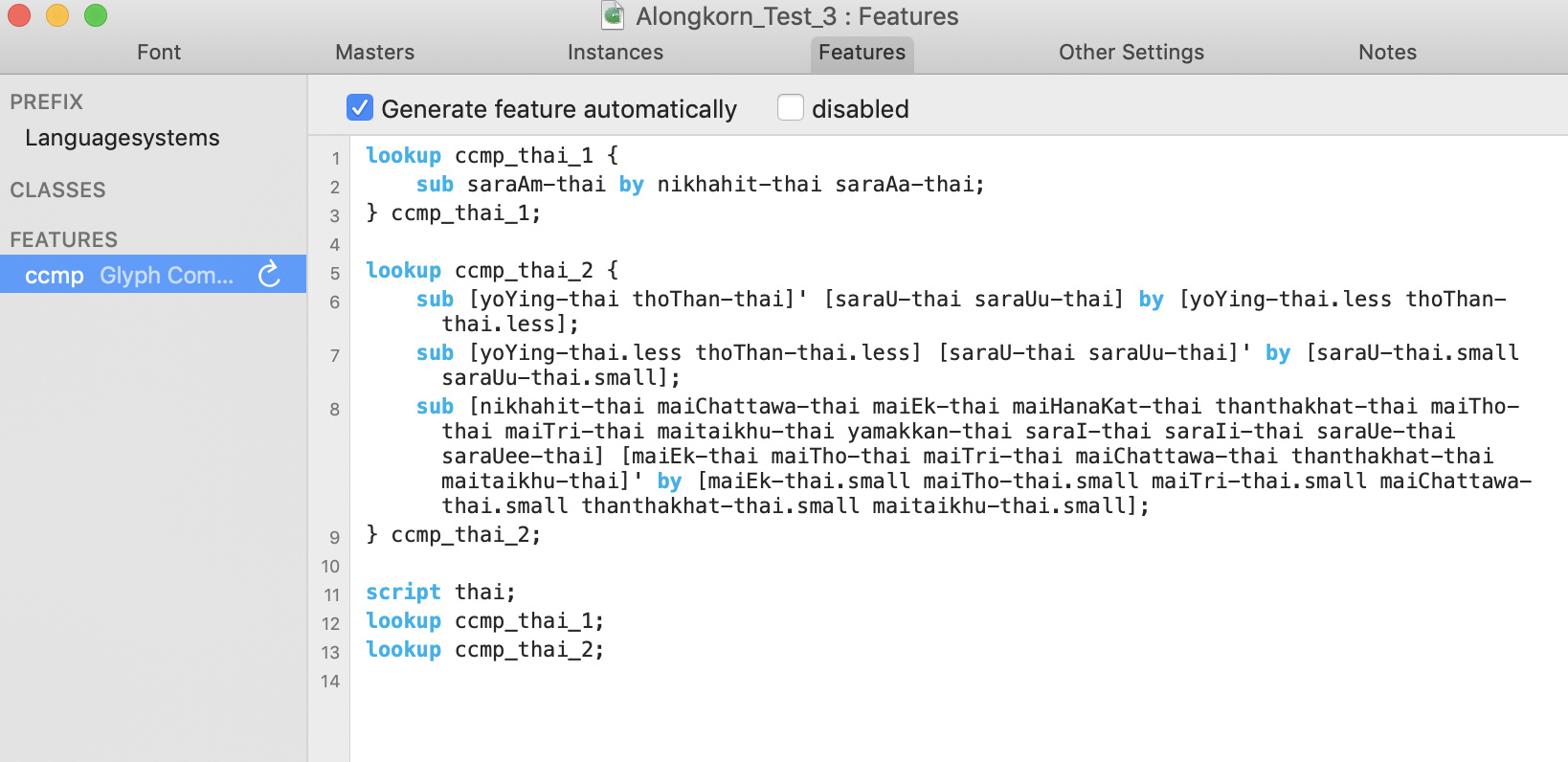Viewport: 1568px width, 762px height.
Task: Select the ccmp feature in sidebar
Action: click(129, 276)
